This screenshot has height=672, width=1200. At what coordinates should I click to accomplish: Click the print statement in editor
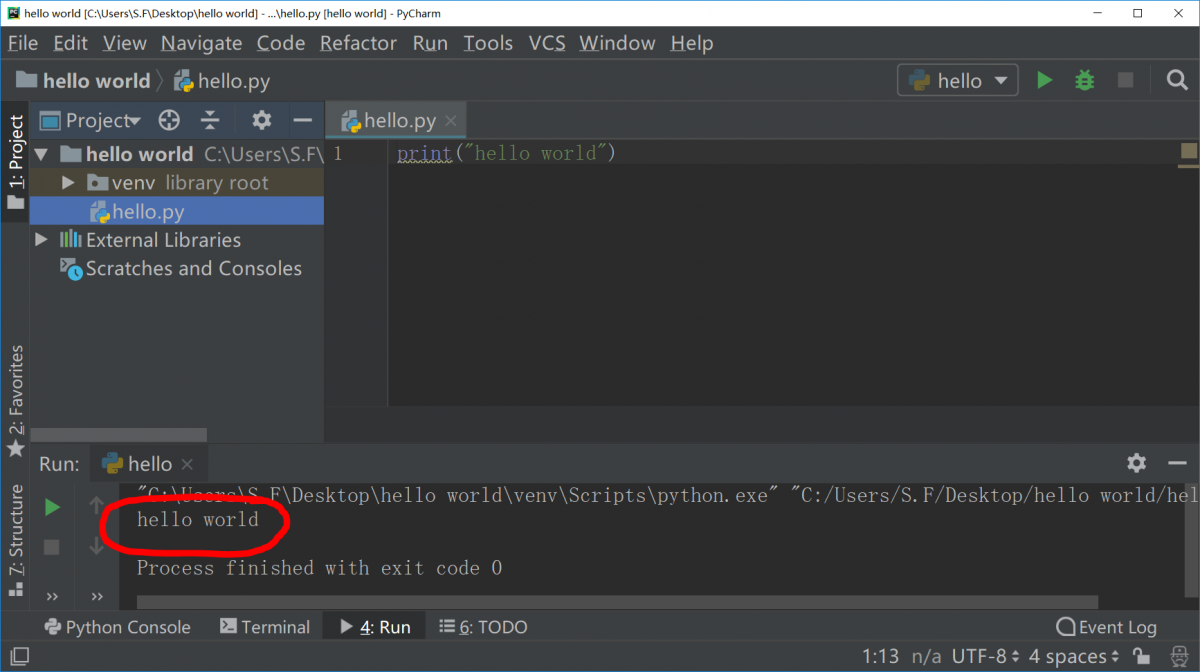tap(506, 154)
